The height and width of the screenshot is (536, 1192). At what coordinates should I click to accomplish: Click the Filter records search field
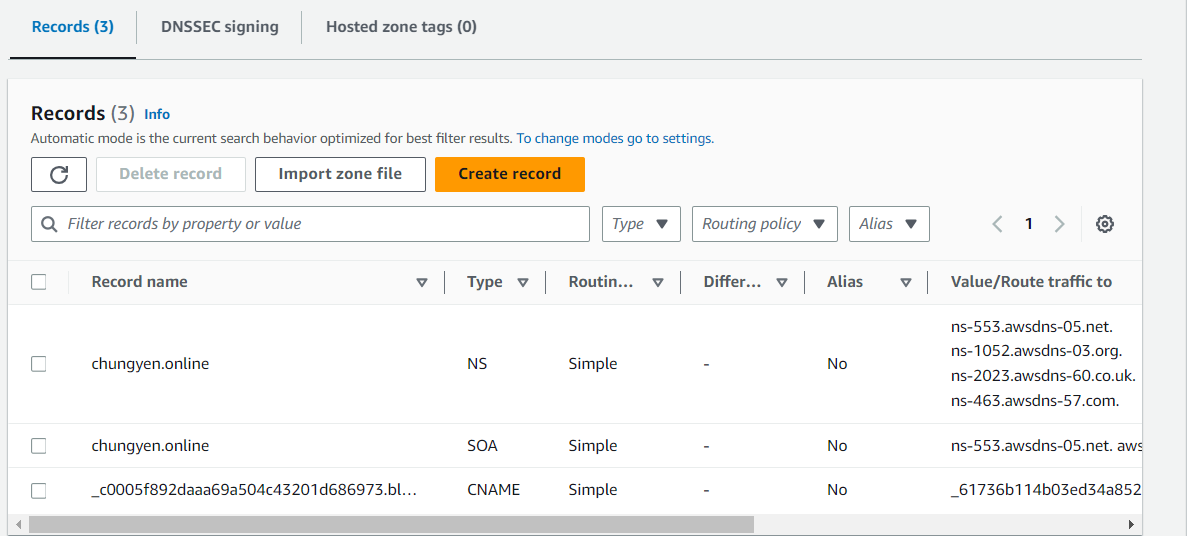pyautogui.click(x=310, y=224)
